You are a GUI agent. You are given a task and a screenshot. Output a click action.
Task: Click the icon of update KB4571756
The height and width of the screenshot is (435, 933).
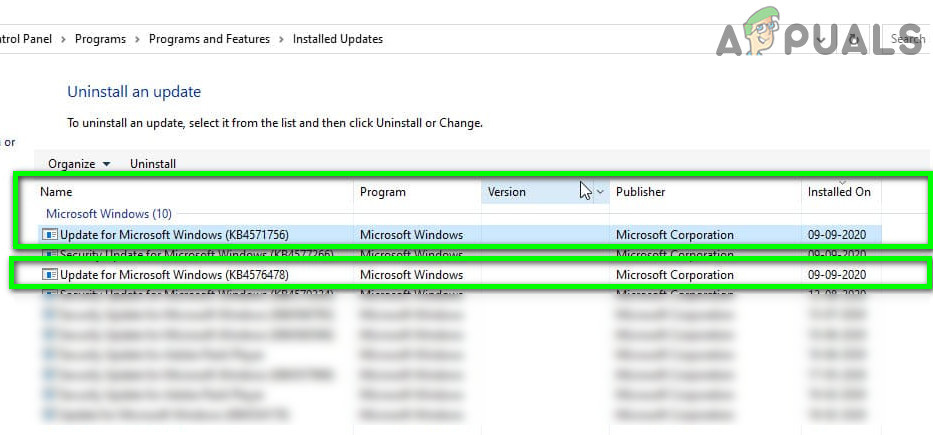pos(49,234)
